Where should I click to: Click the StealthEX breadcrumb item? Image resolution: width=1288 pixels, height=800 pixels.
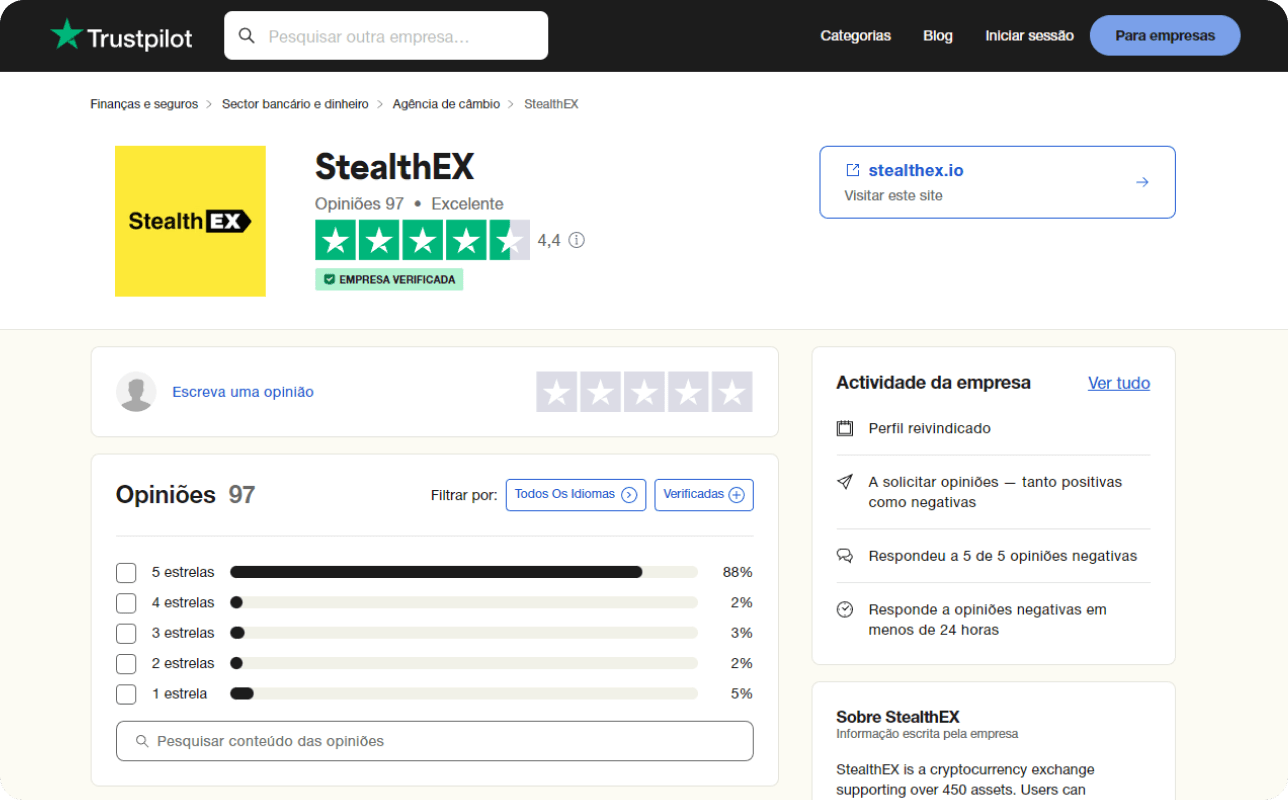click(x=551, y=104)
